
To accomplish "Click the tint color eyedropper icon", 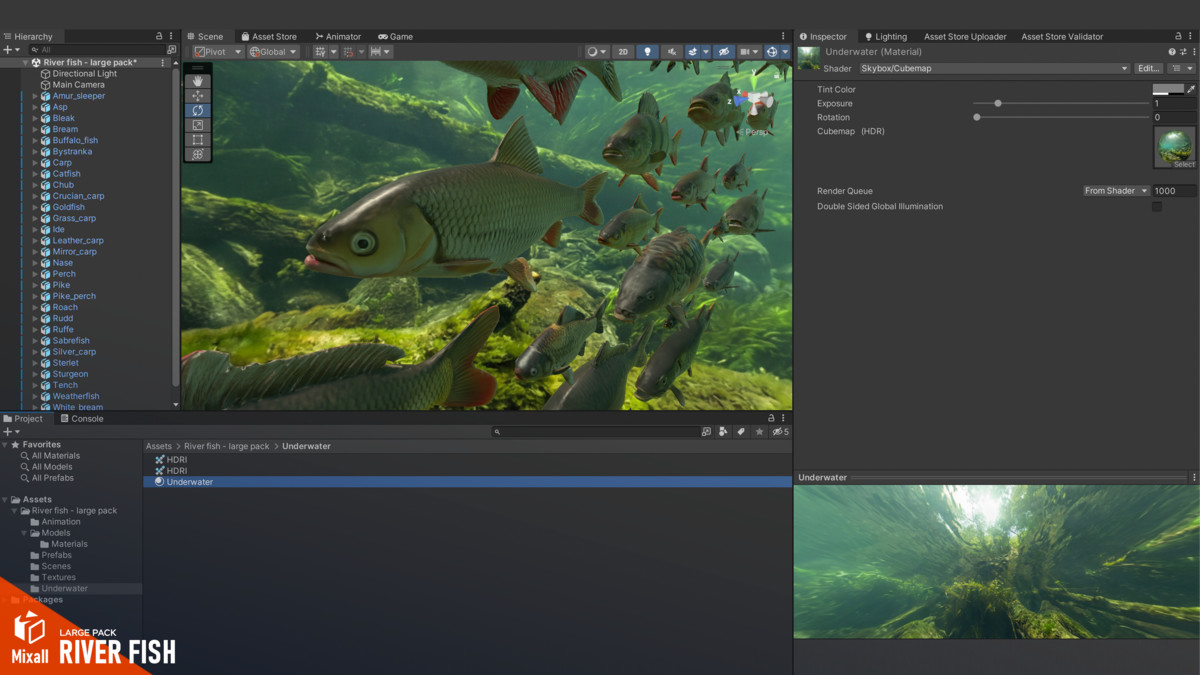I will click(x=1191, y=89).
